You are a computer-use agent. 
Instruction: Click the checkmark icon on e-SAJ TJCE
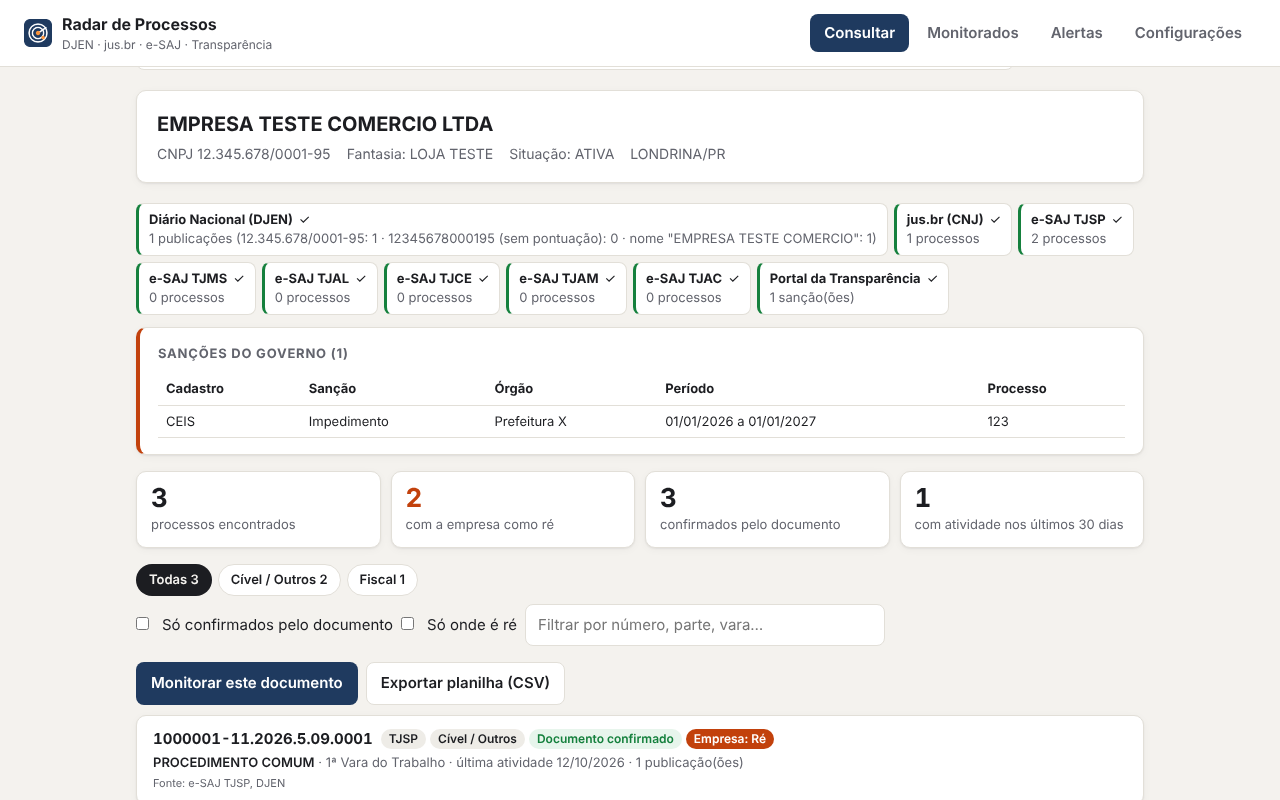[483, 278]
